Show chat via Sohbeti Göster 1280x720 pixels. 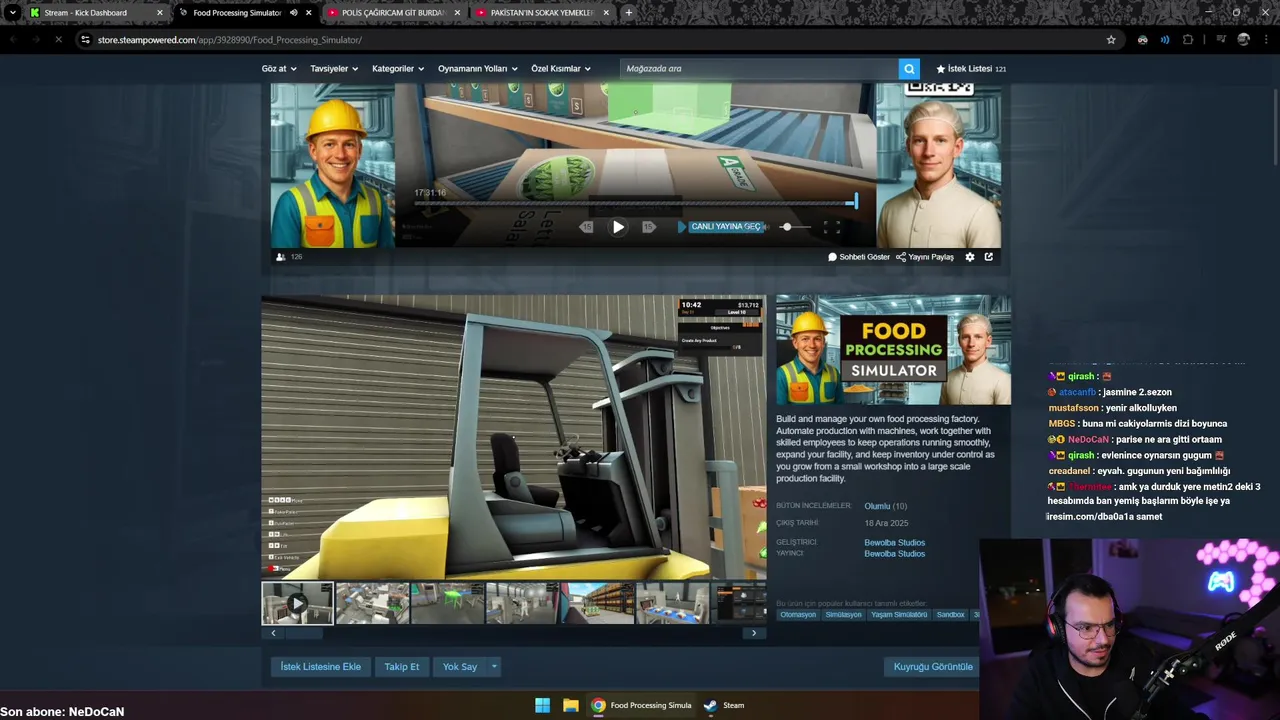click(859, 257)
